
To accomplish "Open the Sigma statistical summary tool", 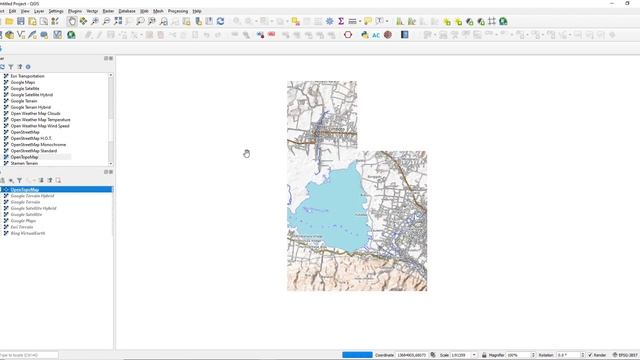I will click(x=341, y=21).
